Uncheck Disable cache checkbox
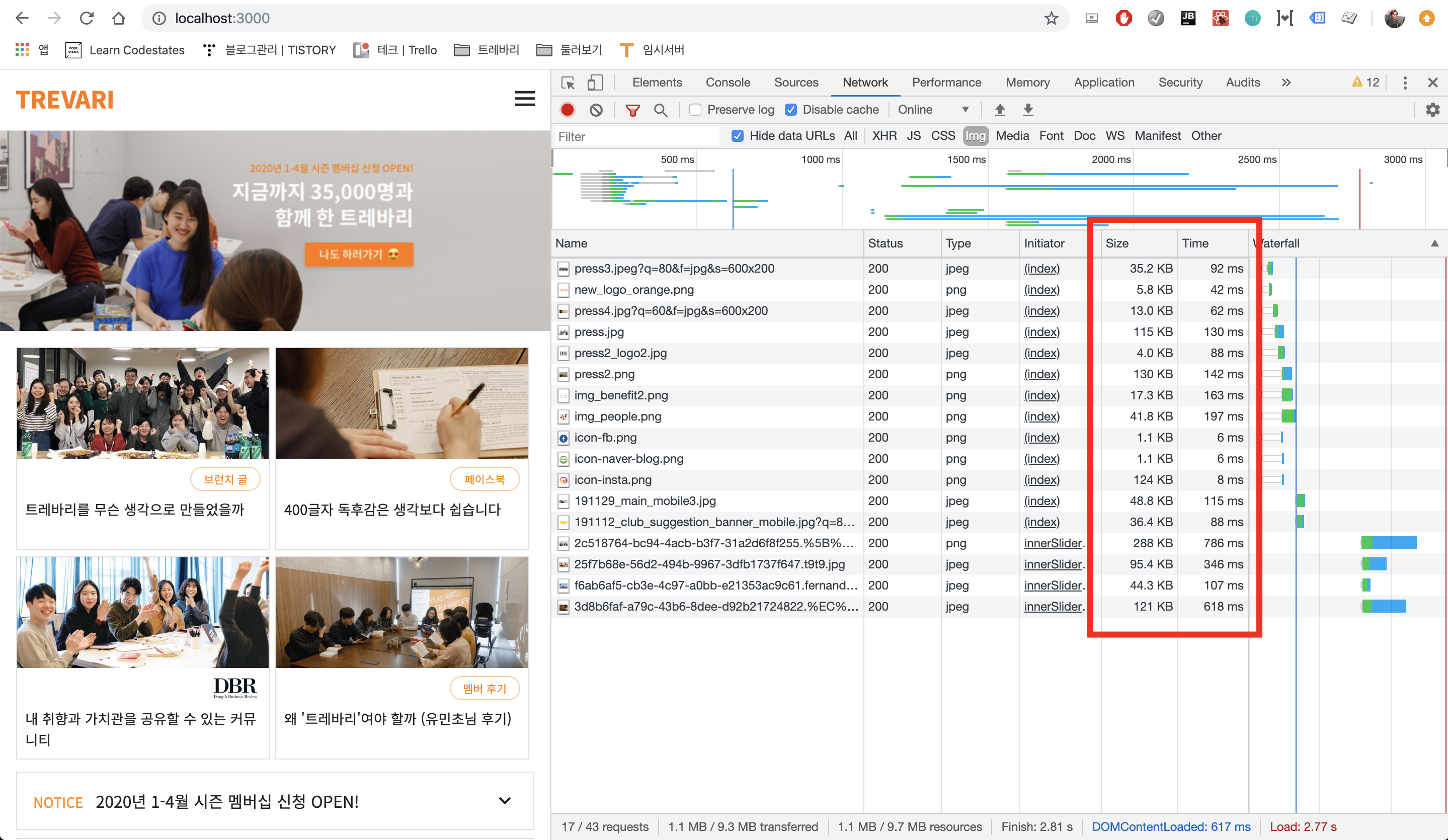The height and width of the screenshot is (840, 1448). 790,110
